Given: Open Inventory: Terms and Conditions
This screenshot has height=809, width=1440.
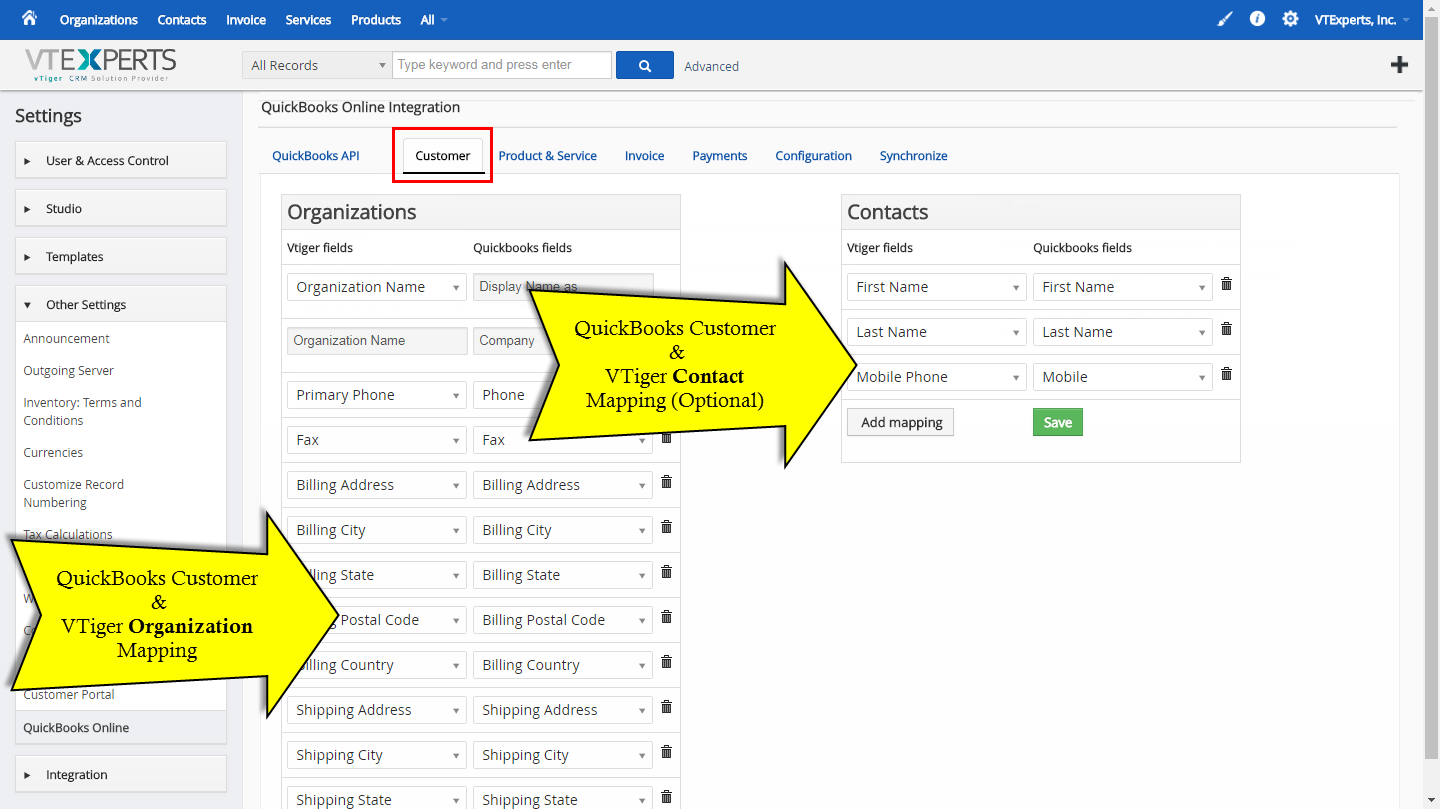Looking at the screenshot, I should (x=83, y=412).
